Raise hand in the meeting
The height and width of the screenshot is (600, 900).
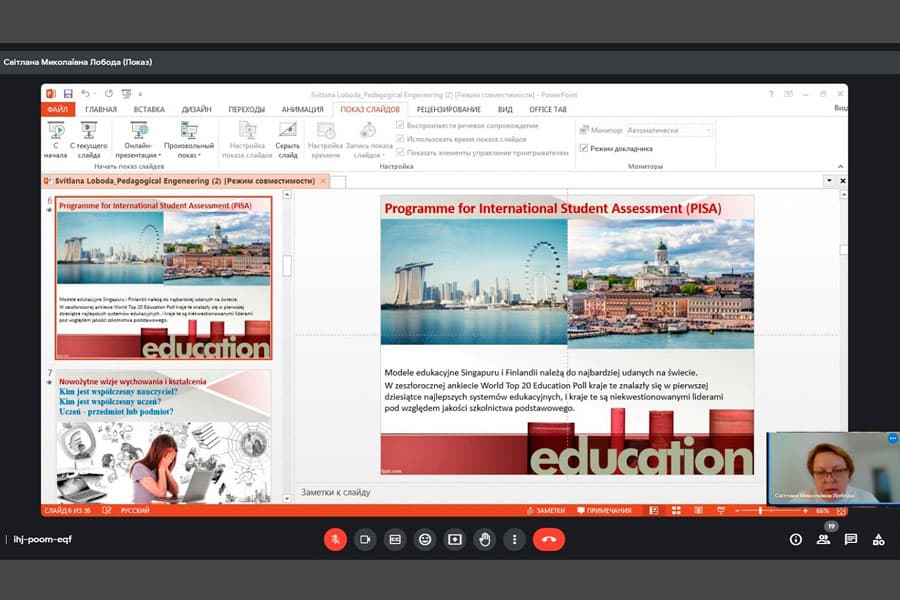click(485, 539)
